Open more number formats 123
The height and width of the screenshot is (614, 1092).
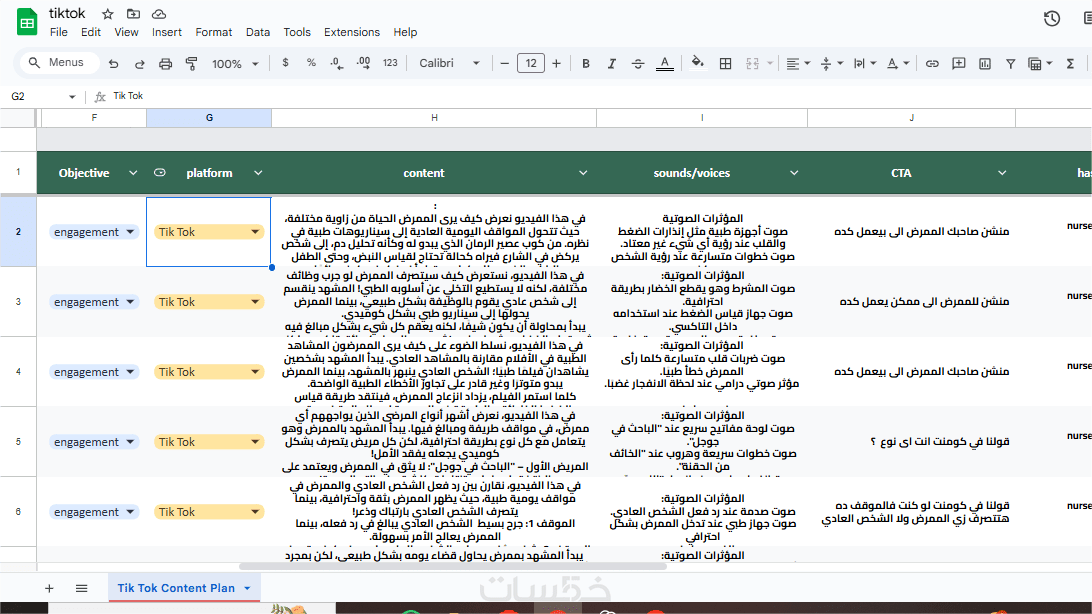point(390,63)
